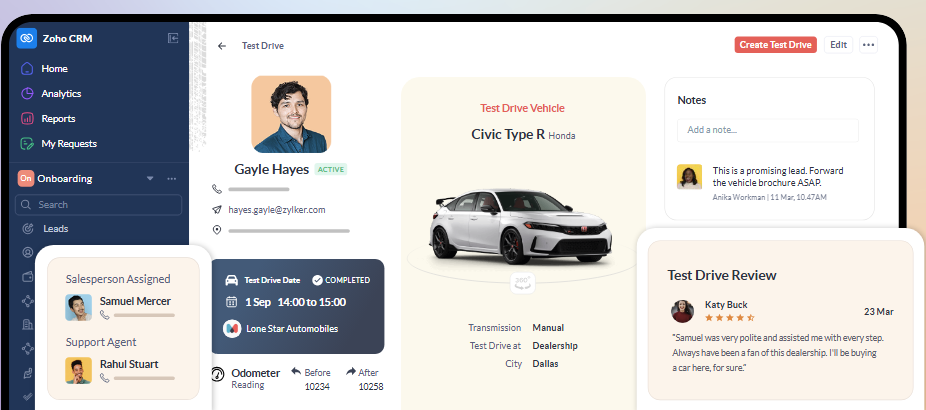Click the Zoho CRM logo icon
Image resolution: width=926 pixels, height=410 pixels.
point(27,38)
